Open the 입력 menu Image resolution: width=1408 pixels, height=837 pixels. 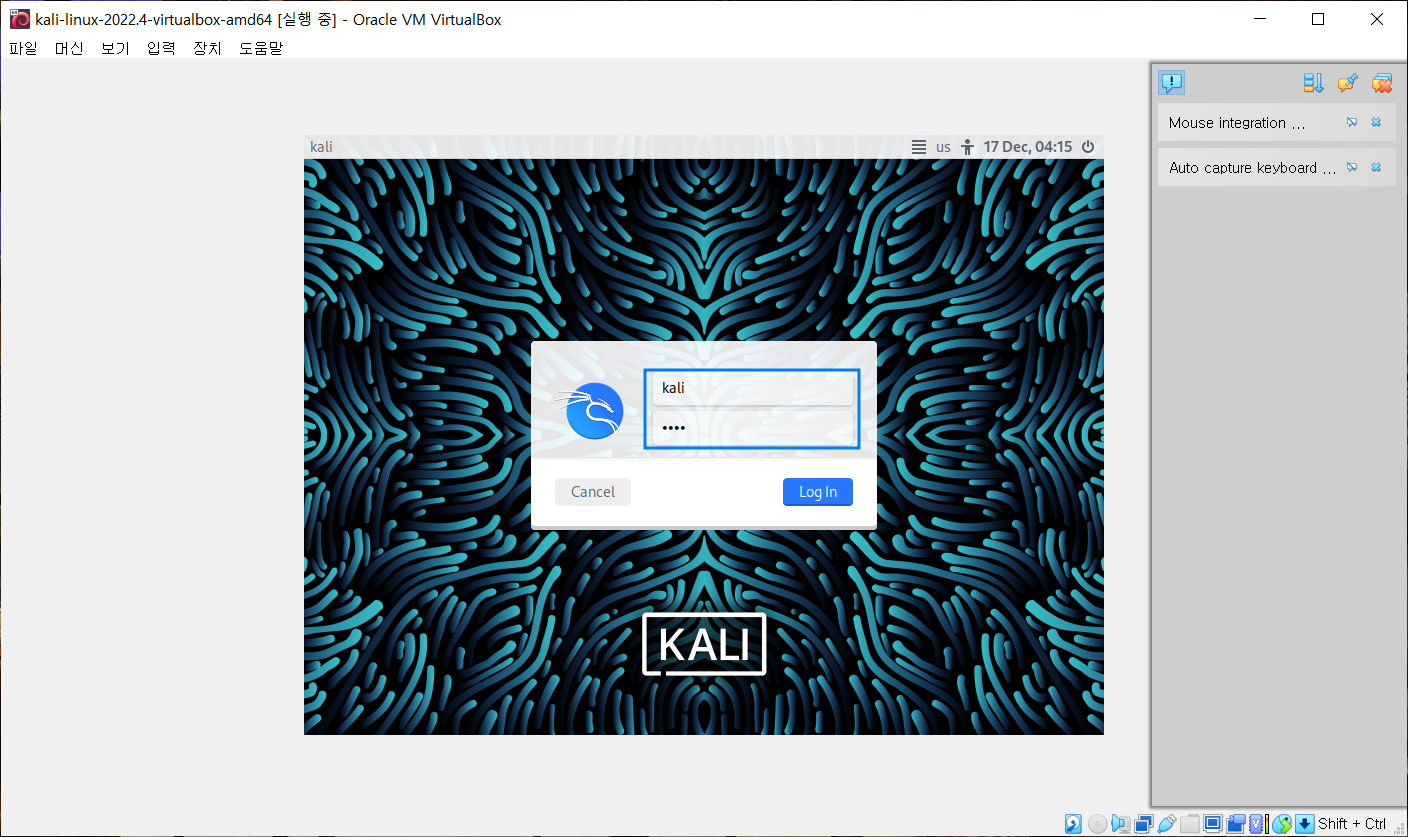161,47
